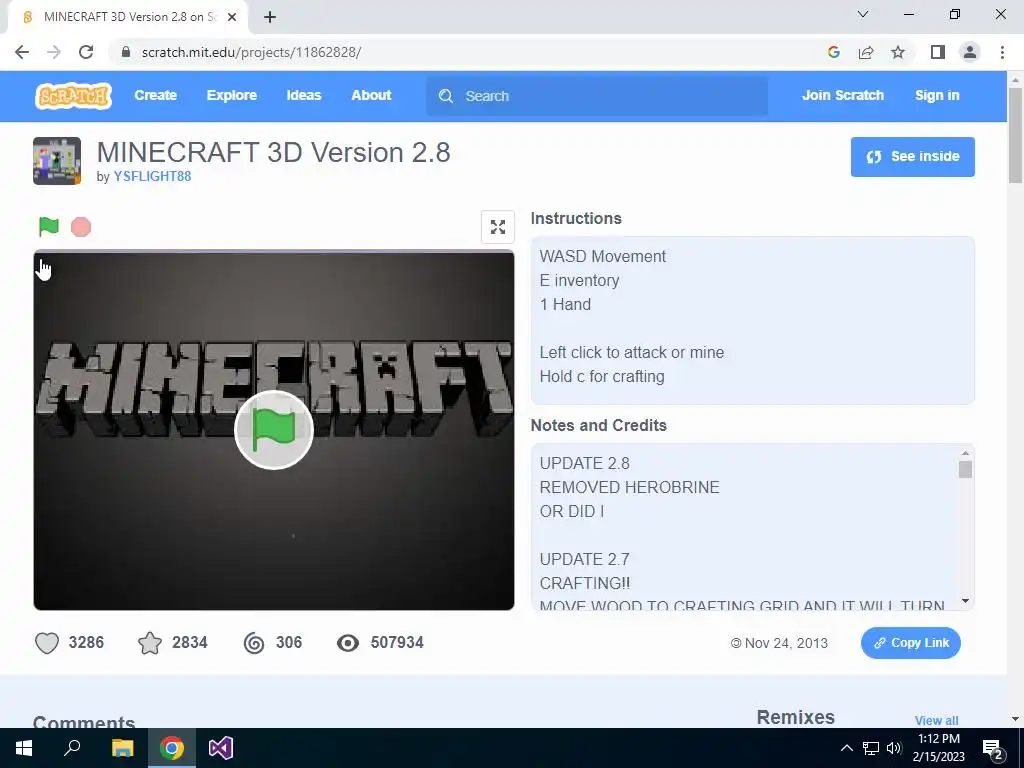Click the page vertical scrollbar thumb
The width and height of the screenshot is (1024, 768).
[x=1015, y=135]
